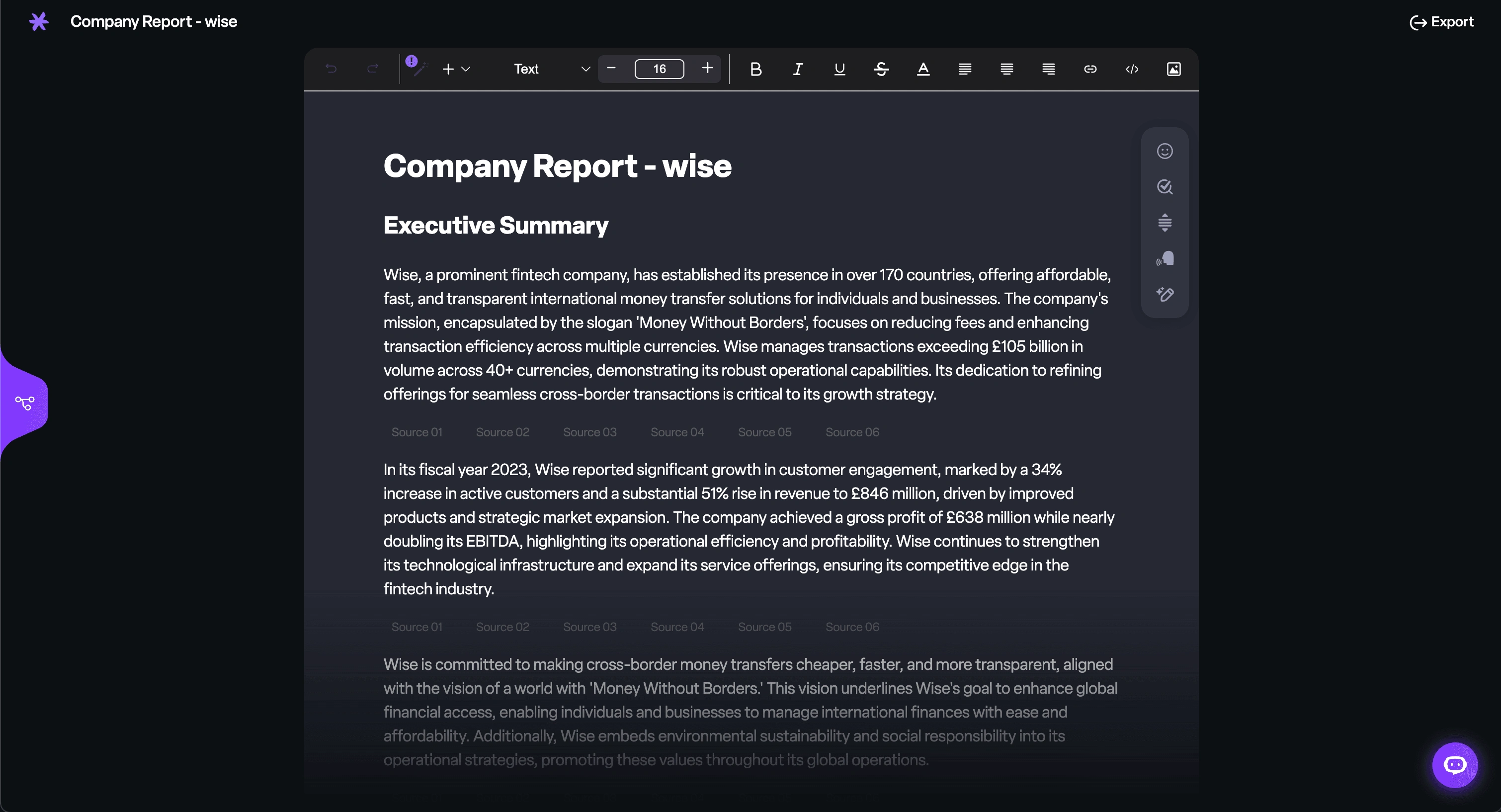The width and height of the screenshot is (1501, 812).
Task: Open Source 05 under first paragraph
Action: click(x=764, y=432)
